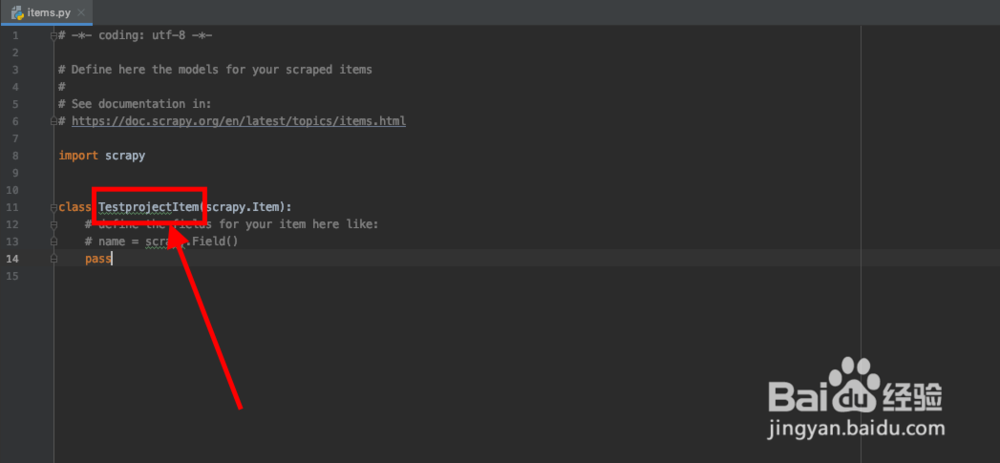Screen dimensions: 1000x463
Task: Collapse the comment block fold marker on line 1
Action: coord(53,36)
